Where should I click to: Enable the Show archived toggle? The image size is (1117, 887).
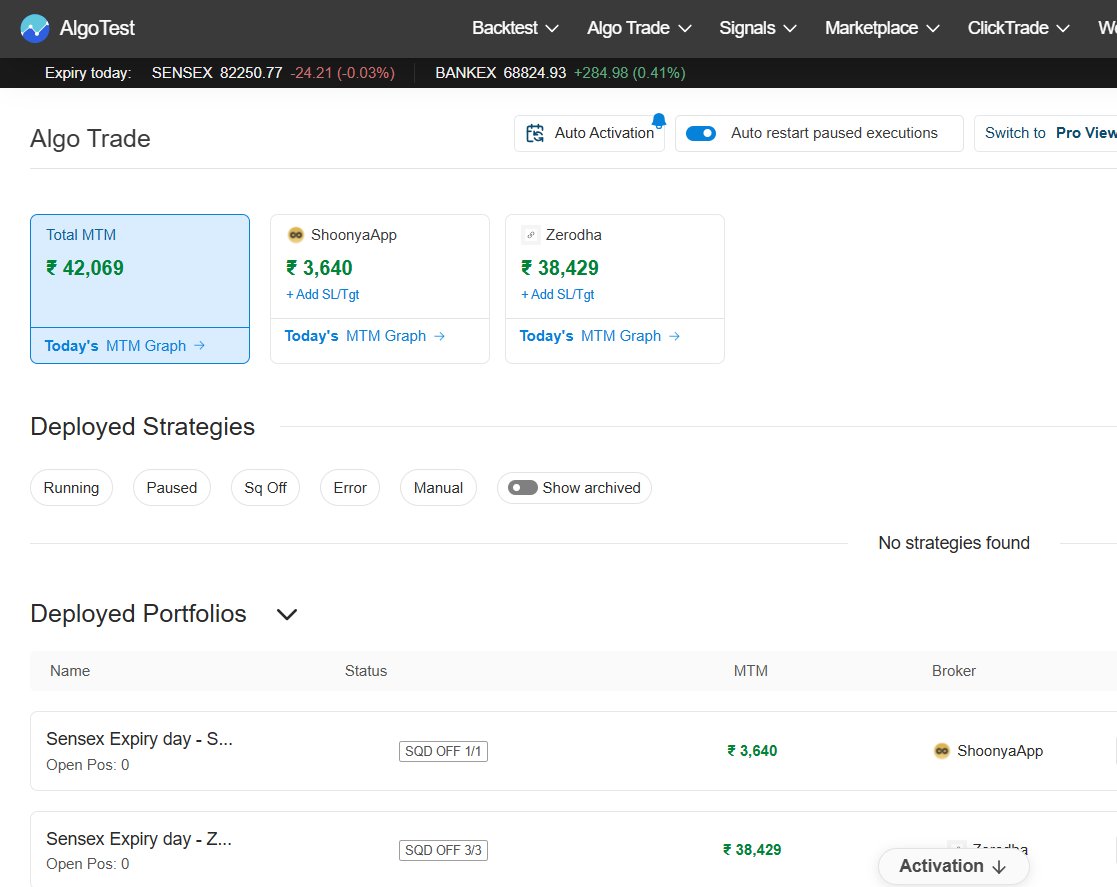coord(522,488)
